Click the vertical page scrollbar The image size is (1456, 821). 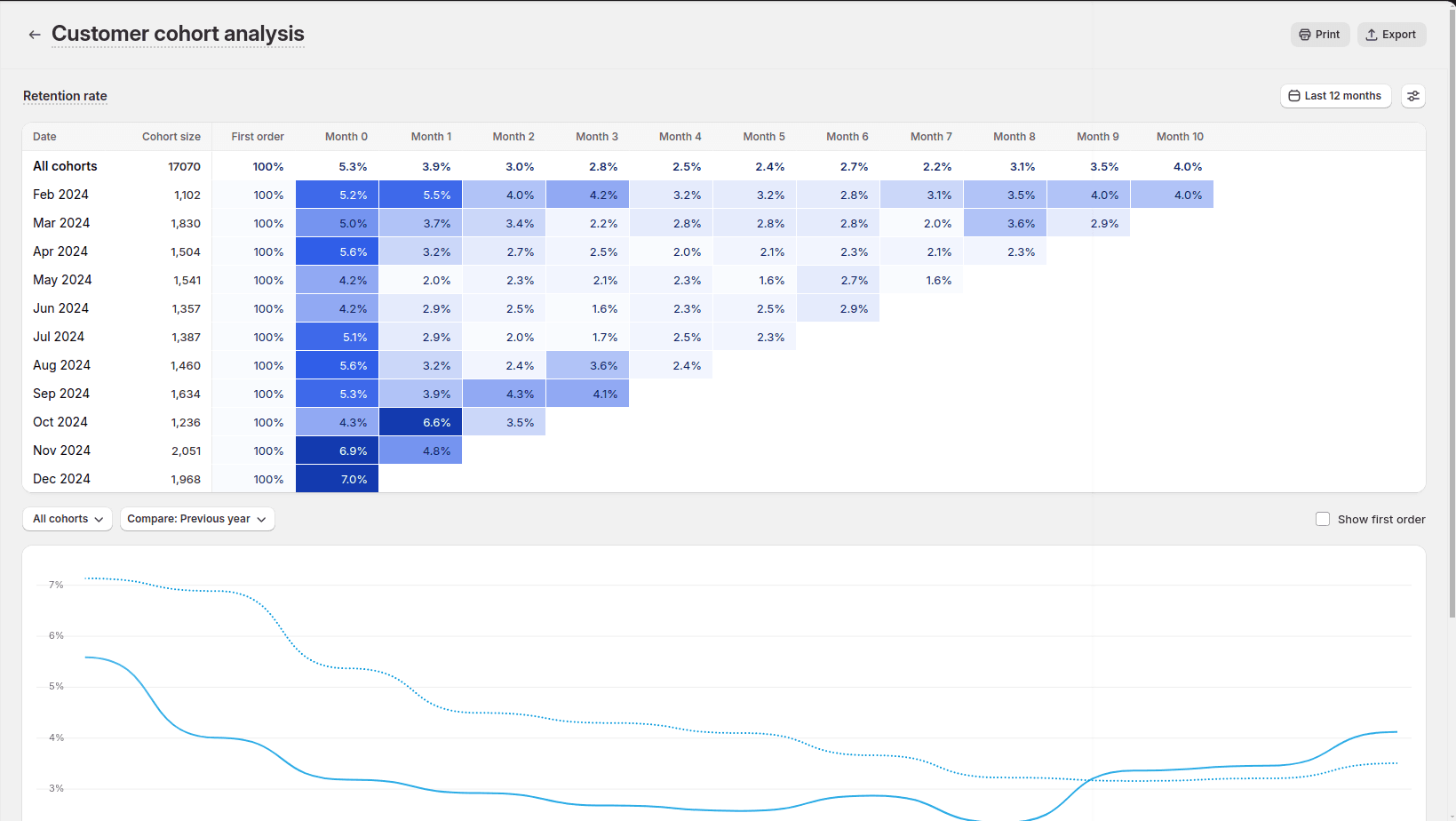point(1452,311)
